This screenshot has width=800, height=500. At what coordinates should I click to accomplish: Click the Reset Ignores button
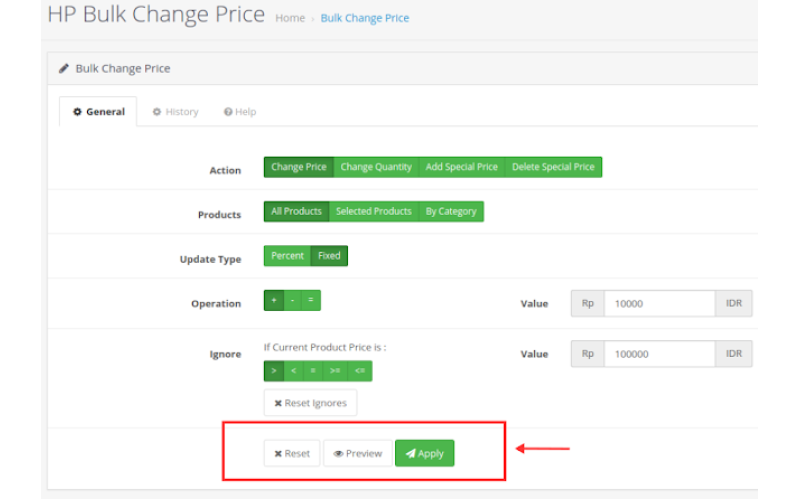pyautogui.click(x=310, y=403)
